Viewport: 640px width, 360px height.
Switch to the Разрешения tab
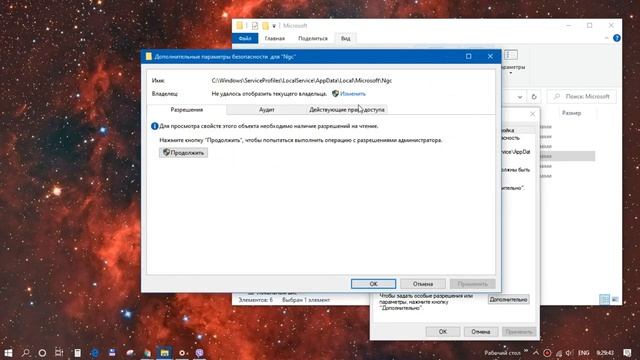tap(187, 109)
